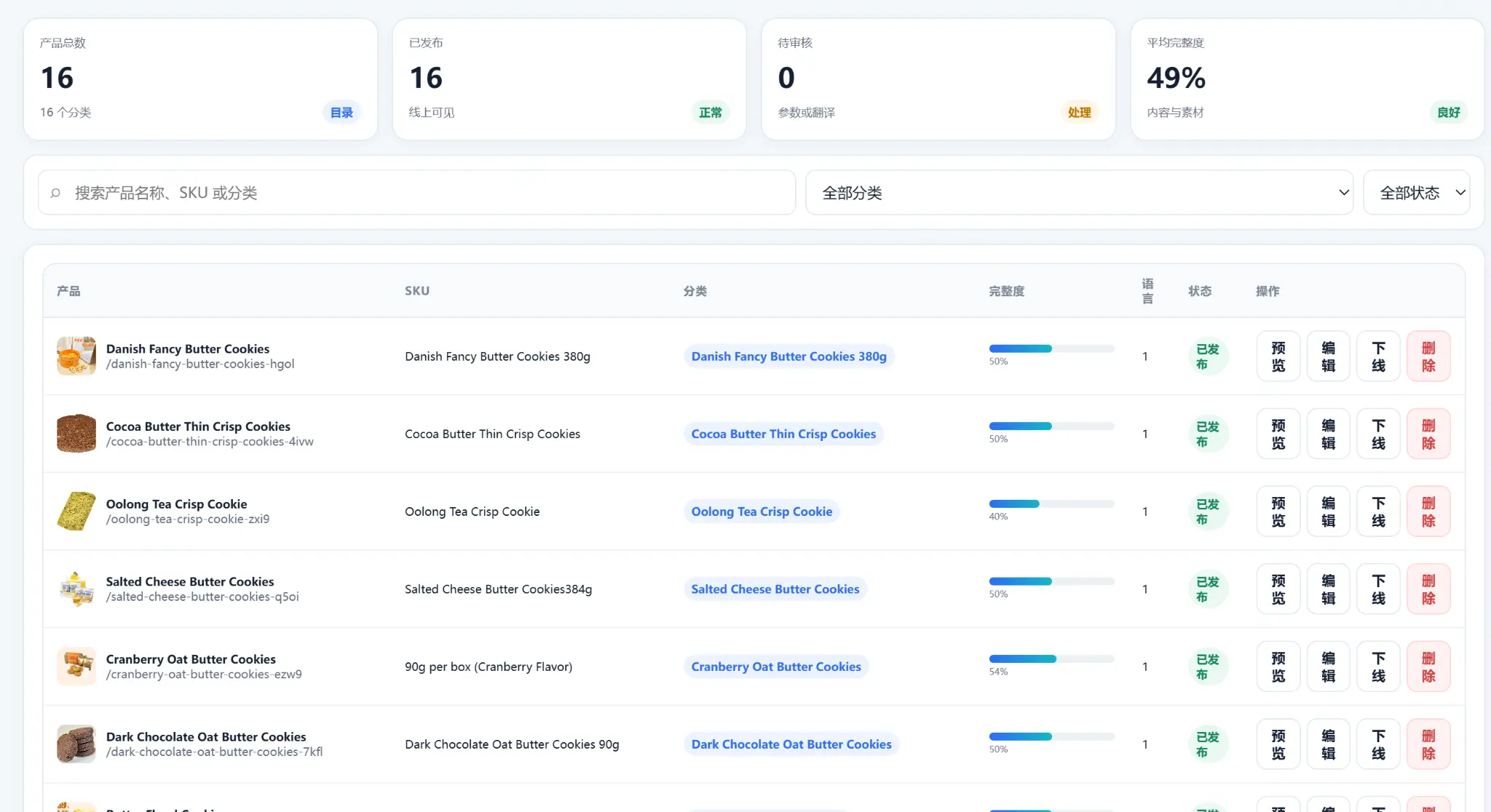This screenshot has height=812, width=1491.
Task: Click Dark Chocolate Oat Butter Cookies product name
Action: (206, 736)
